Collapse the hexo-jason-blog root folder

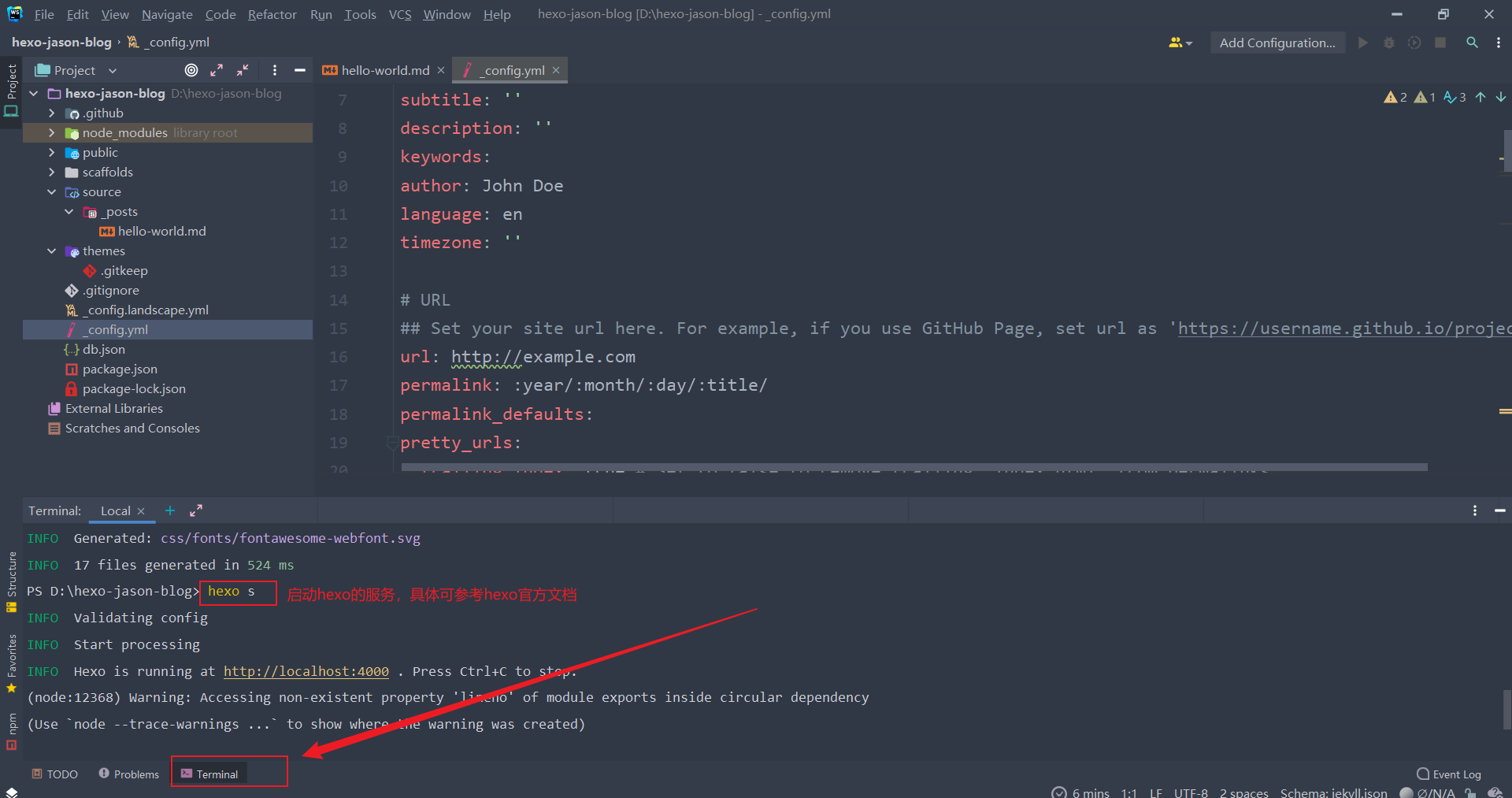[x=34, y=93]
